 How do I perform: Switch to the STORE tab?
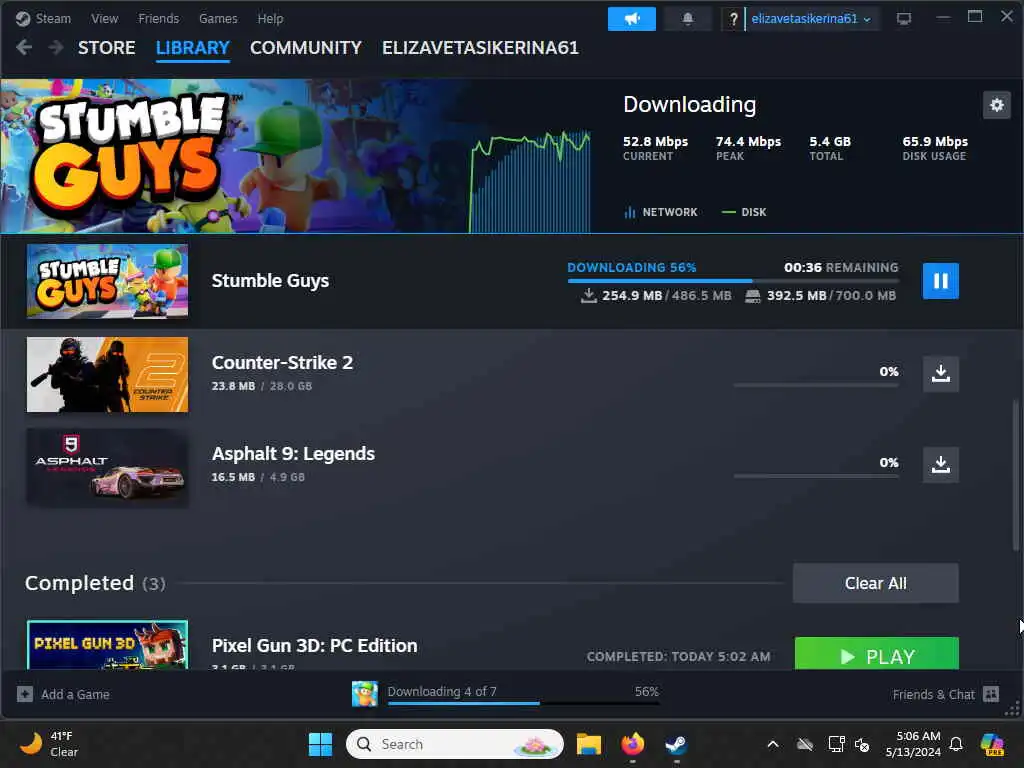(x=106, y=48)
